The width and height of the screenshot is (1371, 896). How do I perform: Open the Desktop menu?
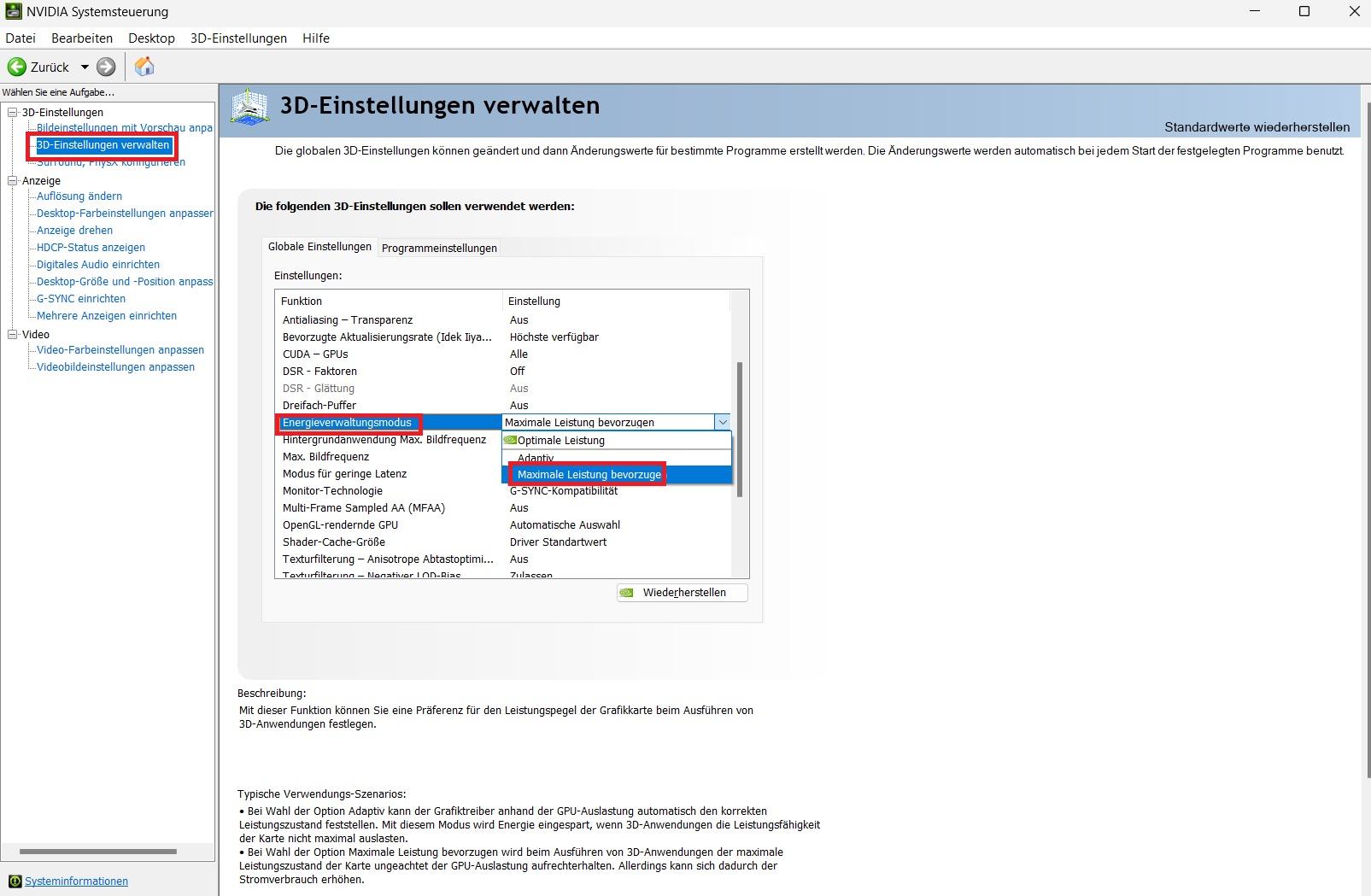pyautogui.click(x=151, y=38)
